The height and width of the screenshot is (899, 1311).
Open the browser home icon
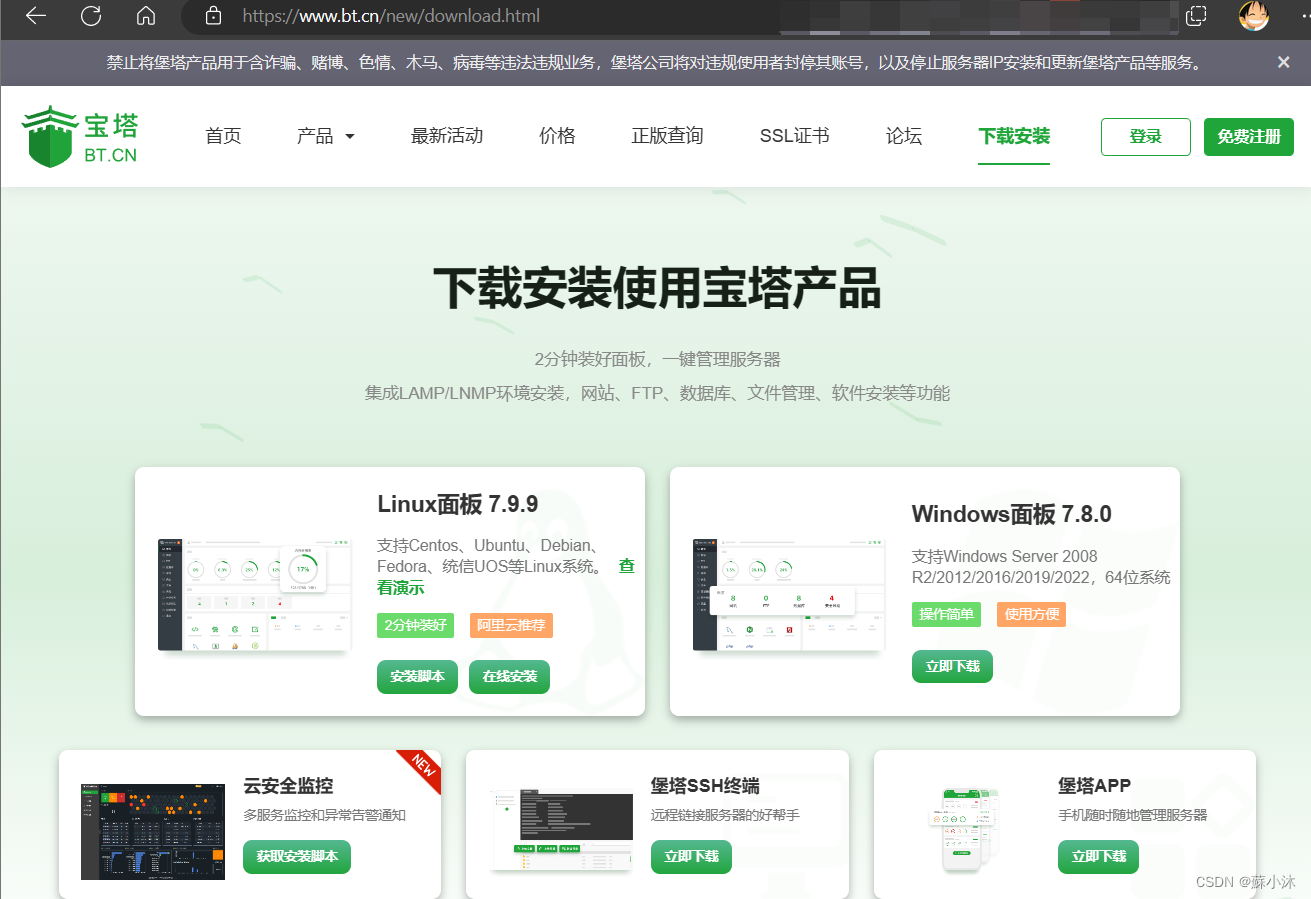(146, 16)
